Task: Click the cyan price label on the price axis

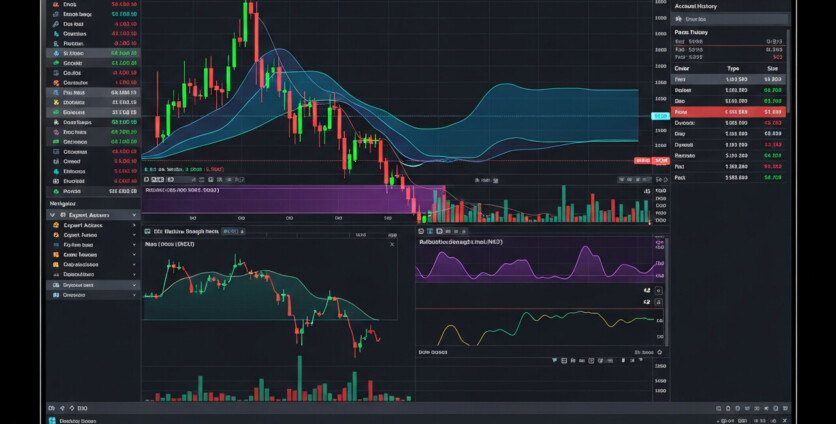Action: [x=661, y=116]
